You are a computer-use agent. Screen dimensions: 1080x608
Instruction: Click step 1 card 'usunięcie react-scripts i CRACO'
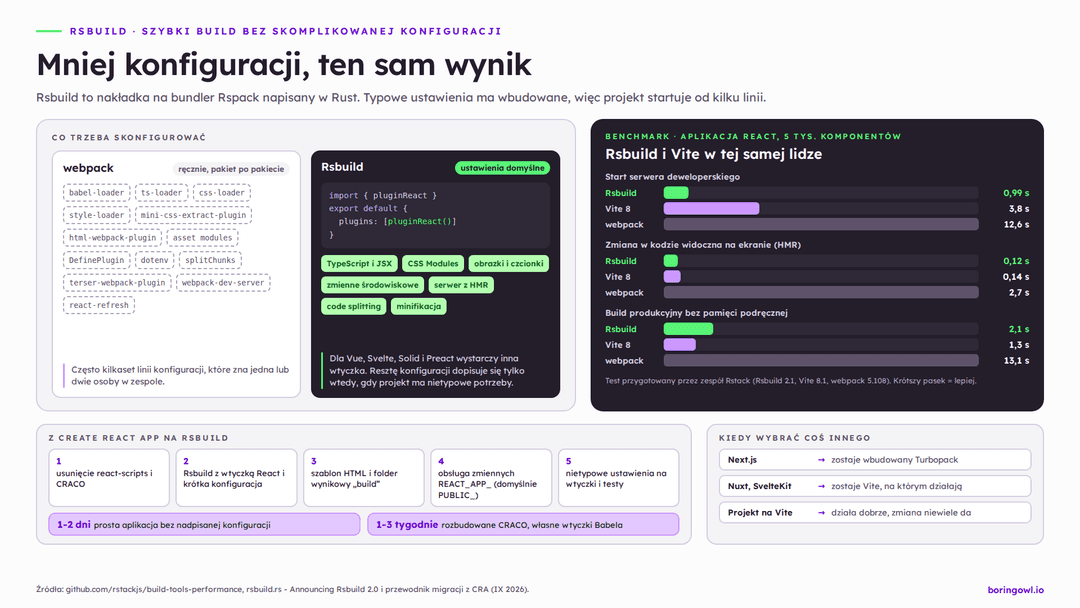click(x=109, y=478)
